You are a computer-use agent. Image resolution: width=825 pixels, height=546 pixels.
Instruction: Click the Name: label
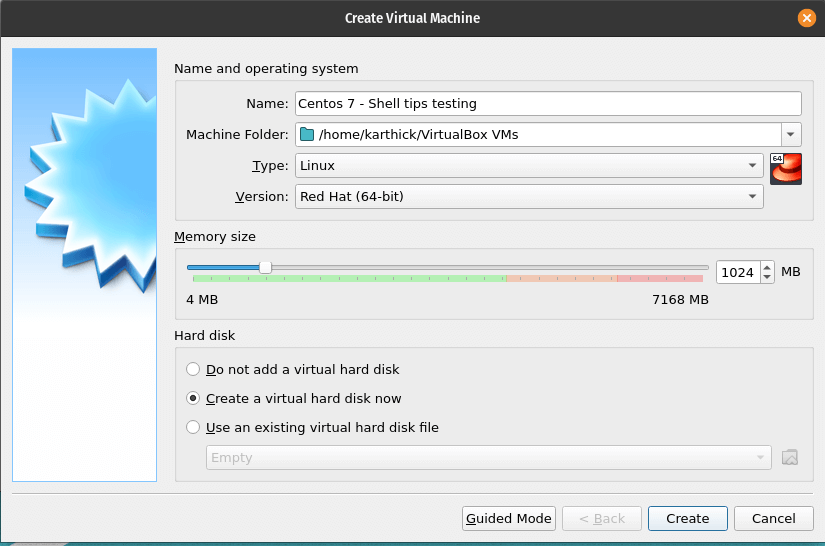coord(267,104)
